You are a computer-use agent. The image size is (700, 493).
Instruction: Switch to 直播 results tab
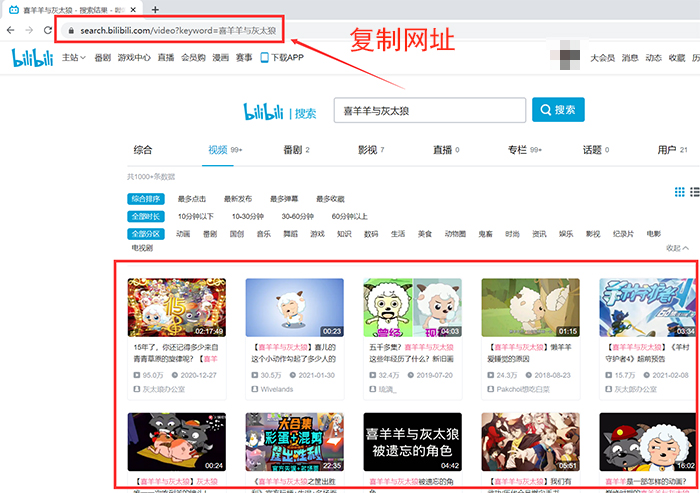[446, 150]
